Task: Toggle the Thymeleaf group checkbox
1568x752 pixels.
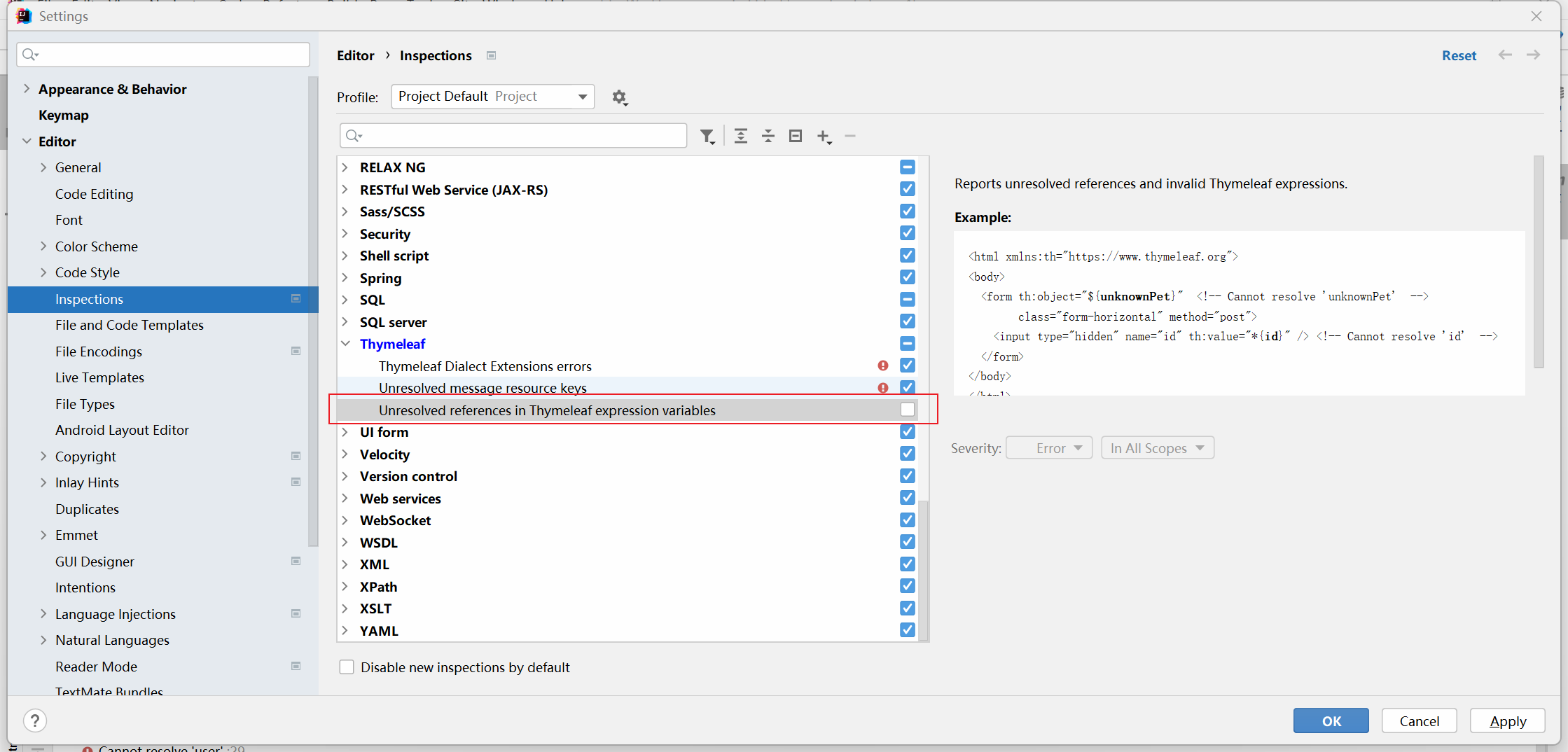Action: (x=908, y=344)
